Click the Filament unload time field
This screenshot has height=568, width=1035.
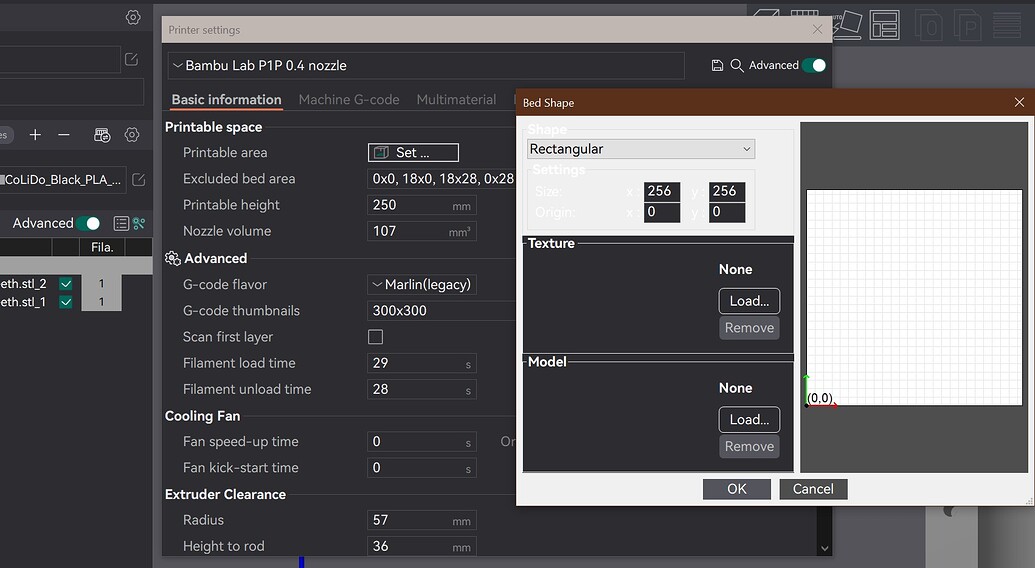pos(421,390)
